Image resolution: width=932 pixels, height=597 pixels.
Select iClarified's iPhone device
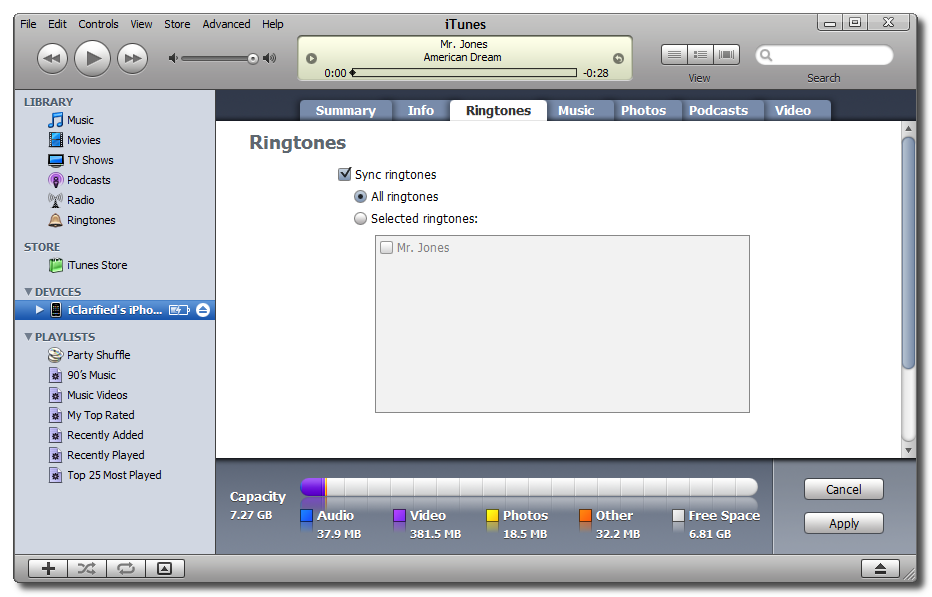tap(114, 310)
